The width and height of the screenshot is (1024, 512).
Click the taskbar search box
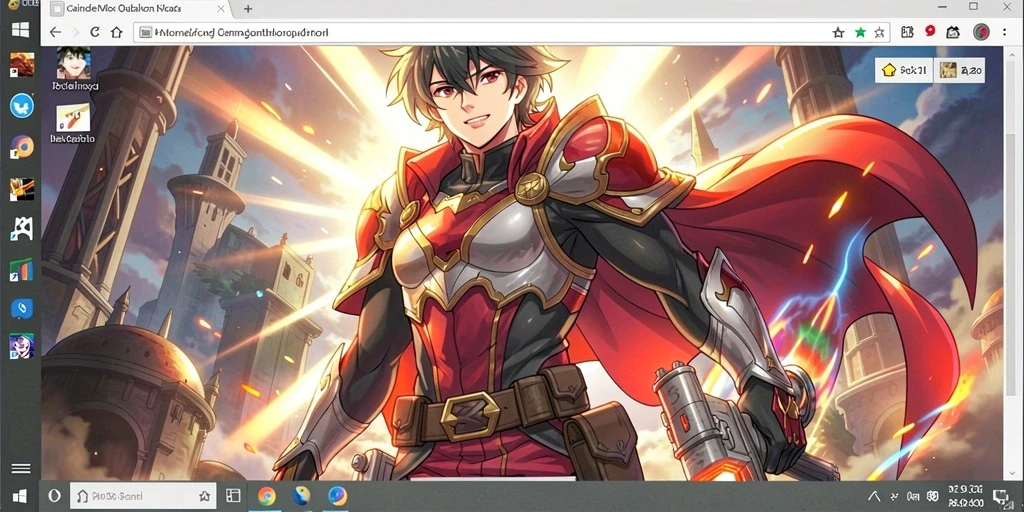[142, 496]
